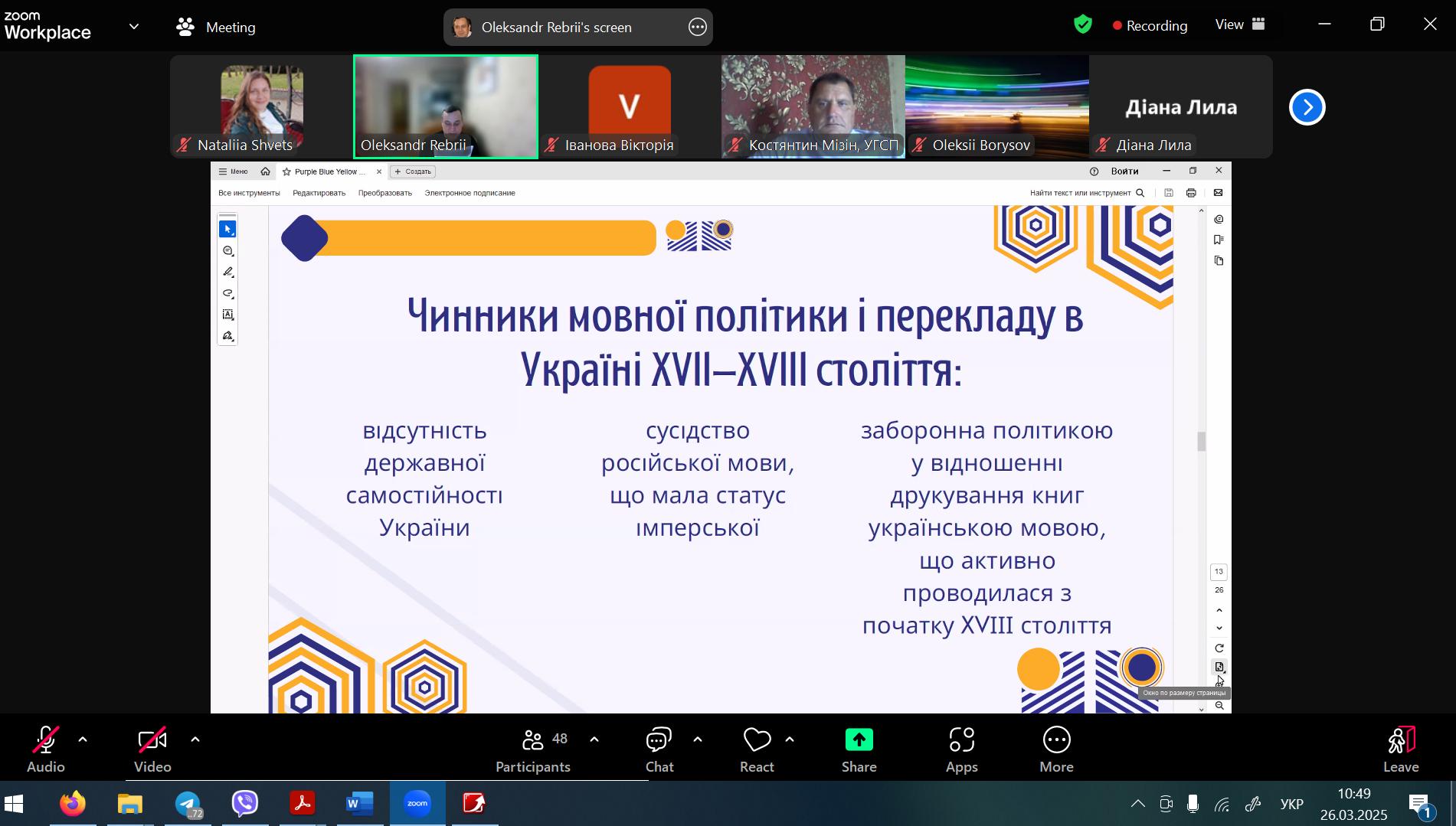The height and width of the screenshot is (826, 1456).
Task: Open the Apps panel in Zoom
Action: [961, 749]
